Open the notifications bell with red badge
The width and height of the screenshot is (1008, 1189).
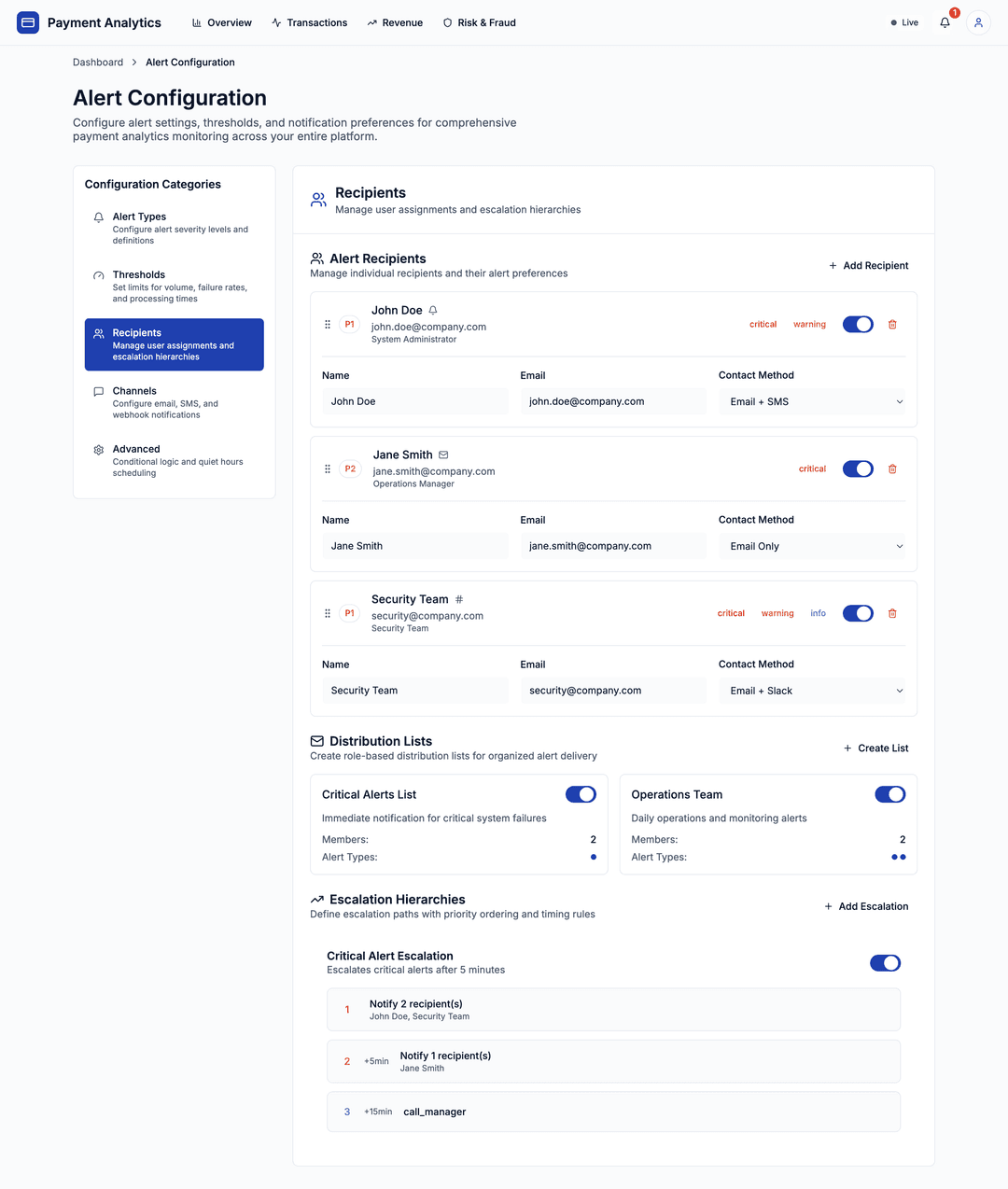point(945,22)
